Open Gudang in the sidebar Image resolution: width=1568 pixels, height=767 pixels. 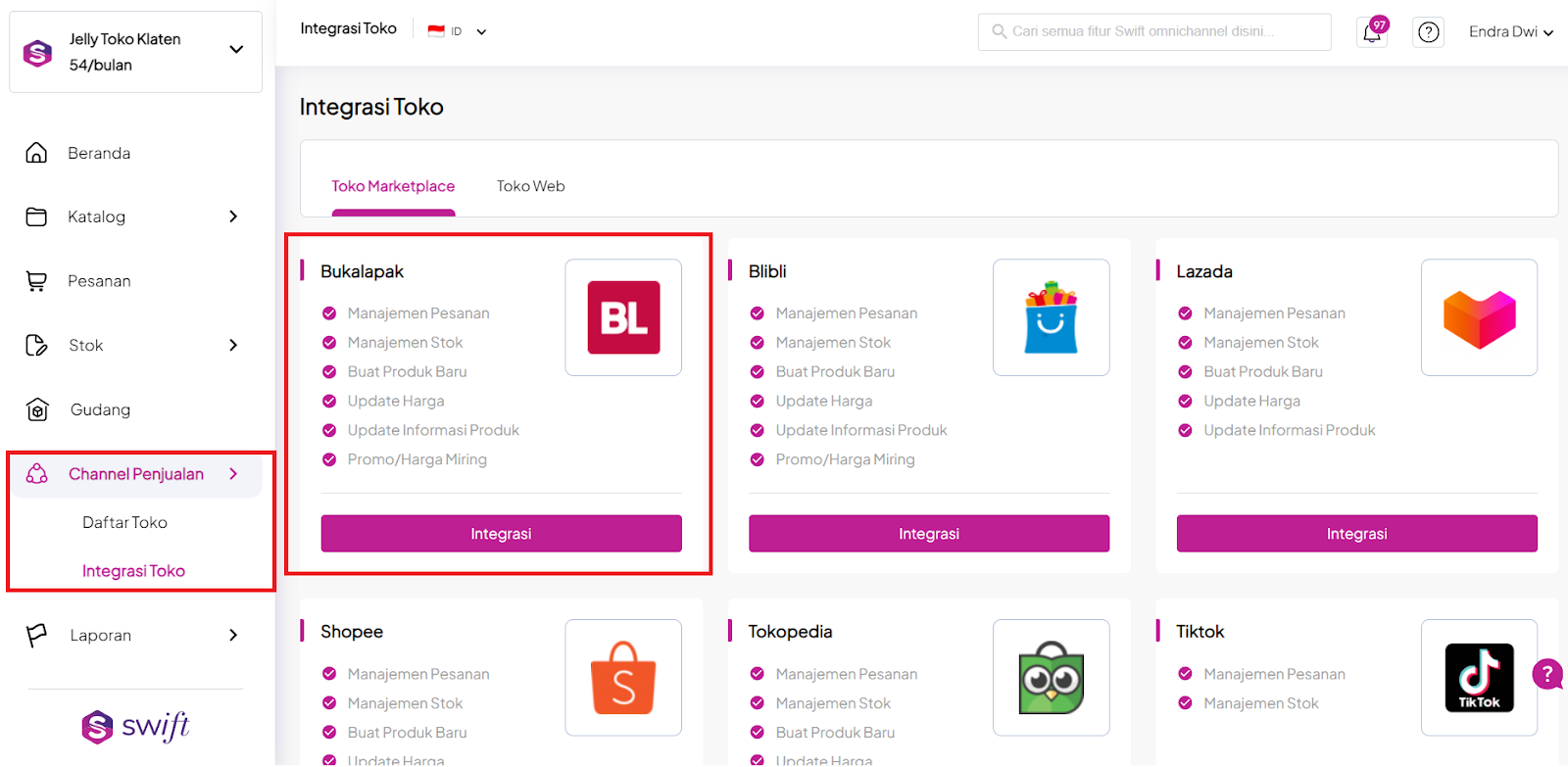coord(100,409)
